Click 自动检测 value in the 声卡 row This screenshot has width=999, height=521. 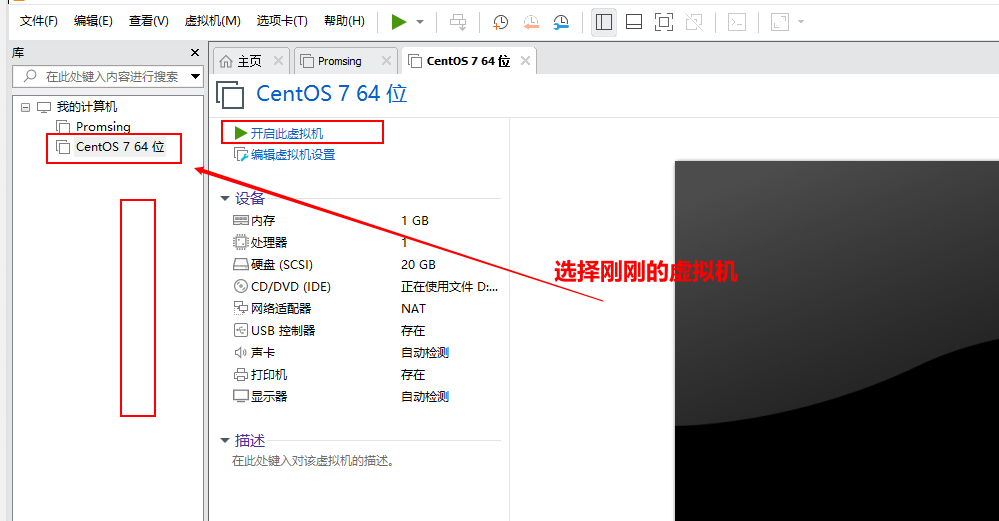(425, 352)
